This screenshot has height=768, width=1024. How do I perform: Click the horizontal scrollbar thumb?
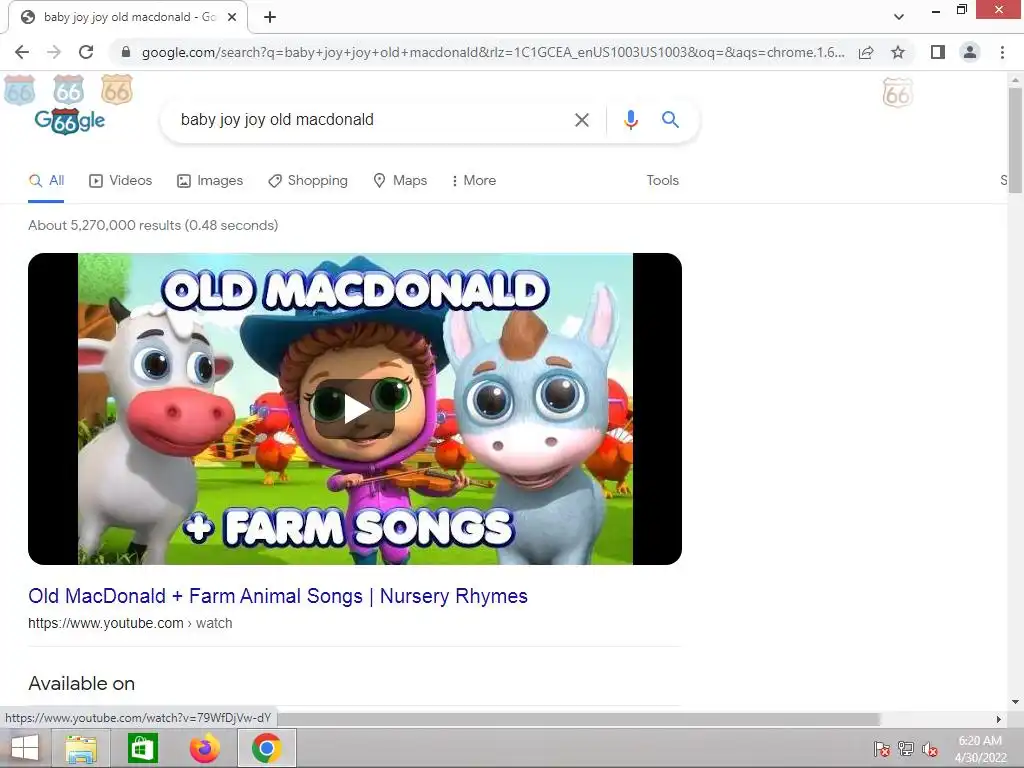[x=578, y=719]
